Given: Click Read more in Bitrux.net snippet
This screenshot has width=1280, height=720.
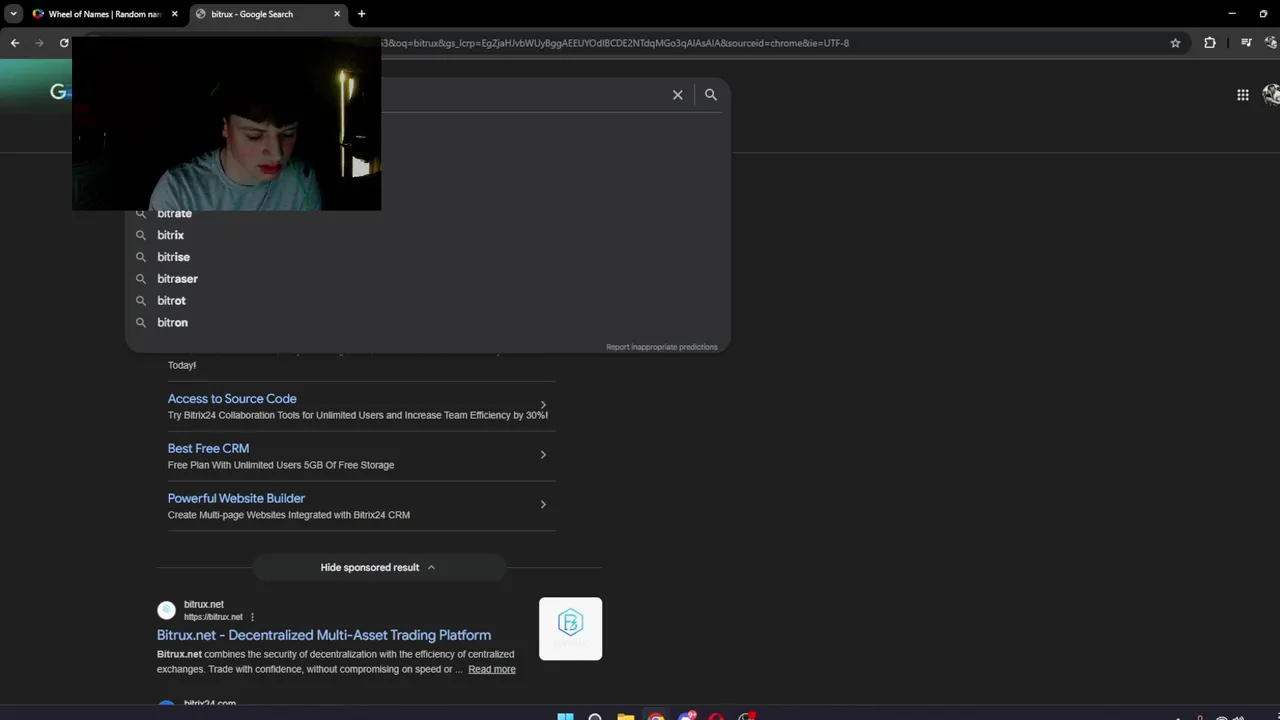Looking at the screenshot, I should [x=492, y=669].
